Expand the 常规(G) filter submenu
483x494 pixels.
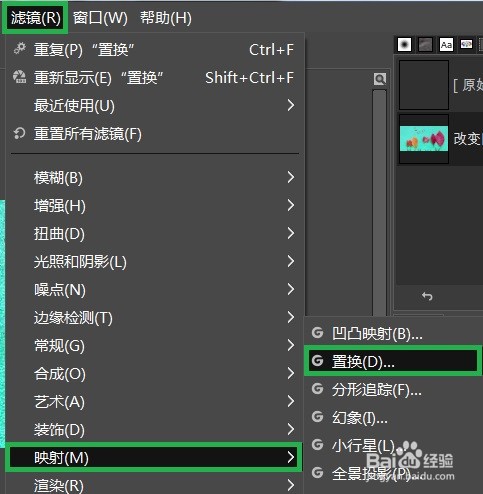coord(155,346)
